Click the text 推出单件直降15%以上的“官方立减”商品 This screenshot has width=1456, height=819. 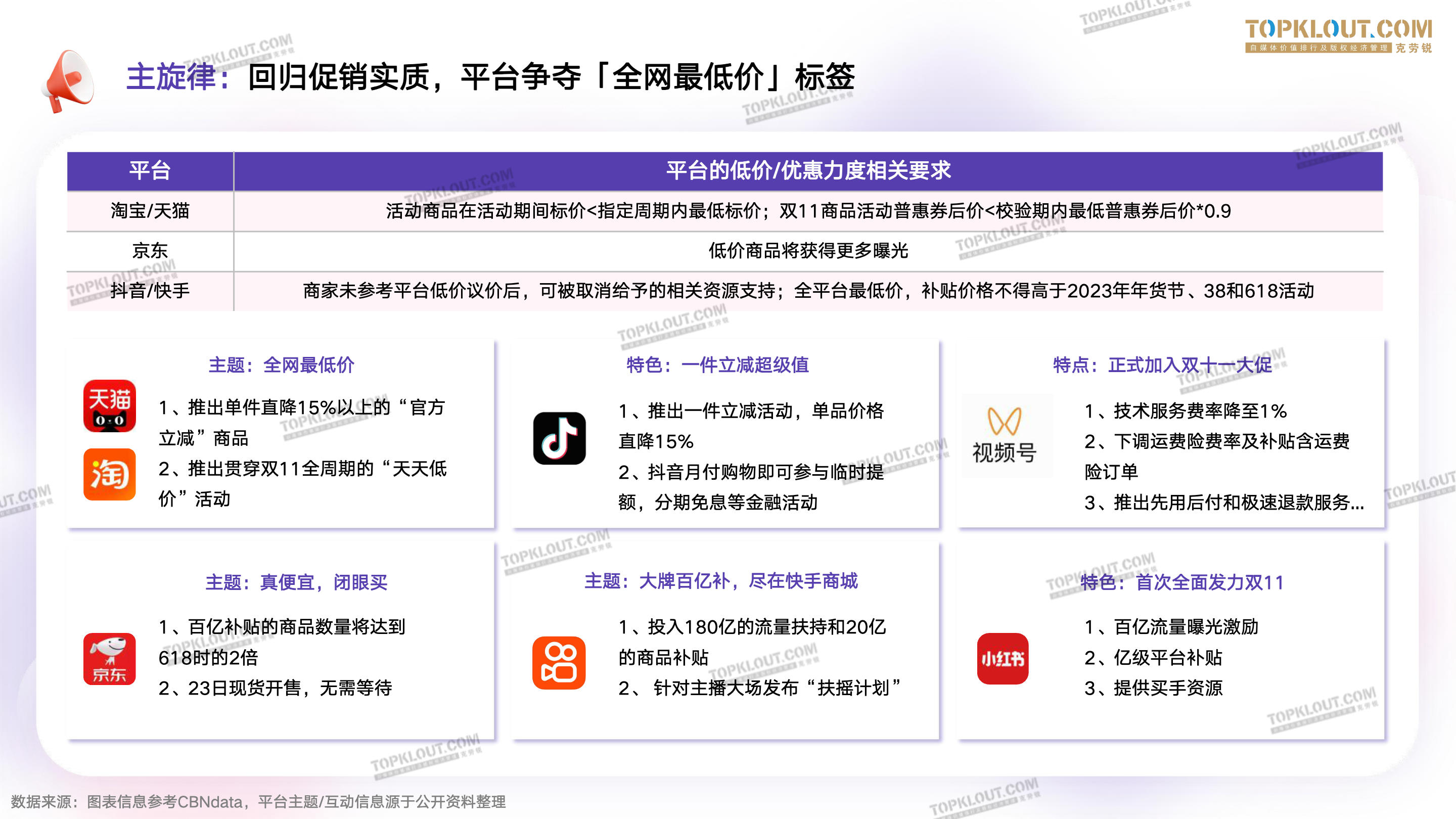click(x=302, y=423)
